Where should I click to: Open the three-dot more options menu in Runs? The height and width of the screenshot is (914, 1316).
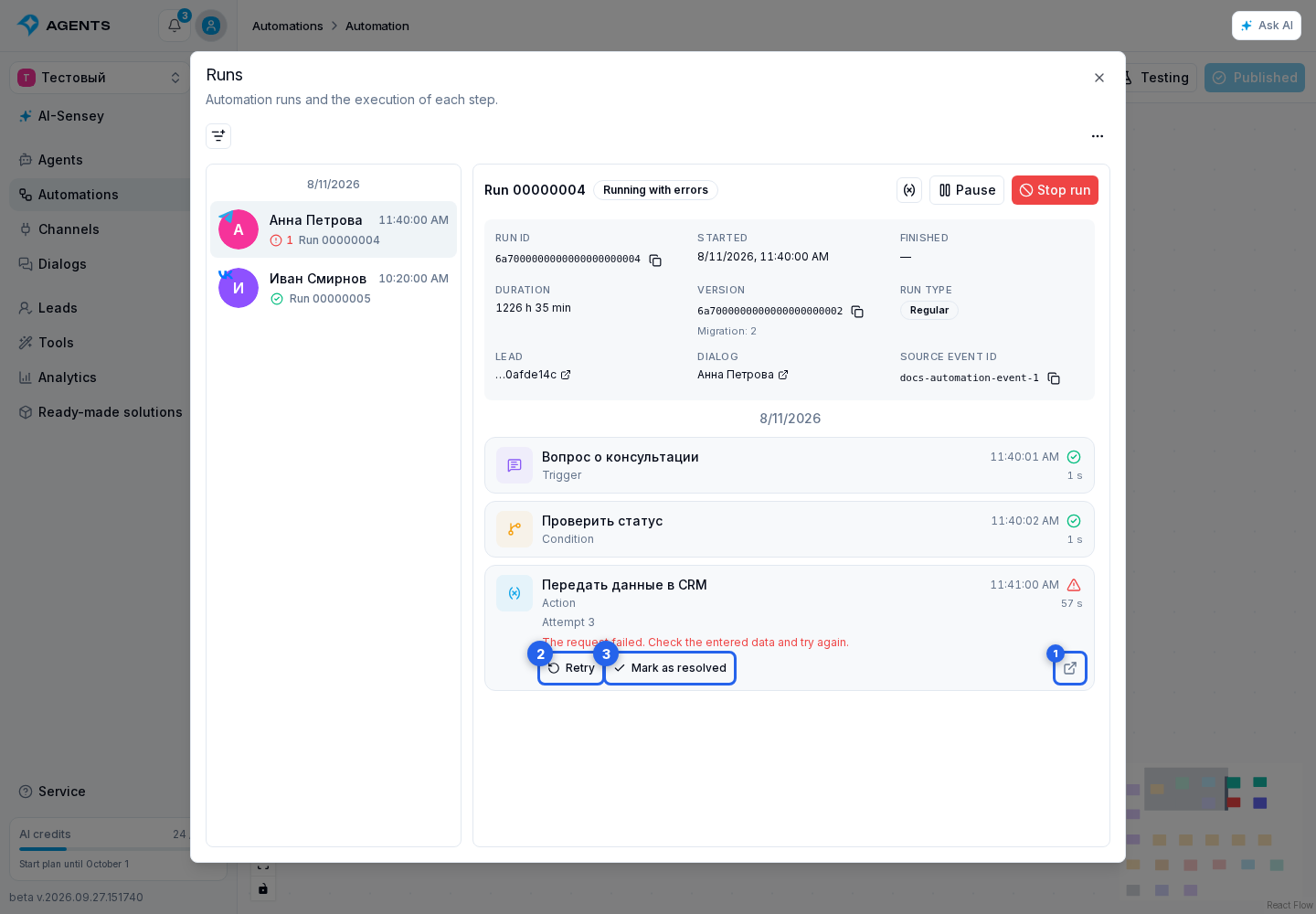[1098, 136]
